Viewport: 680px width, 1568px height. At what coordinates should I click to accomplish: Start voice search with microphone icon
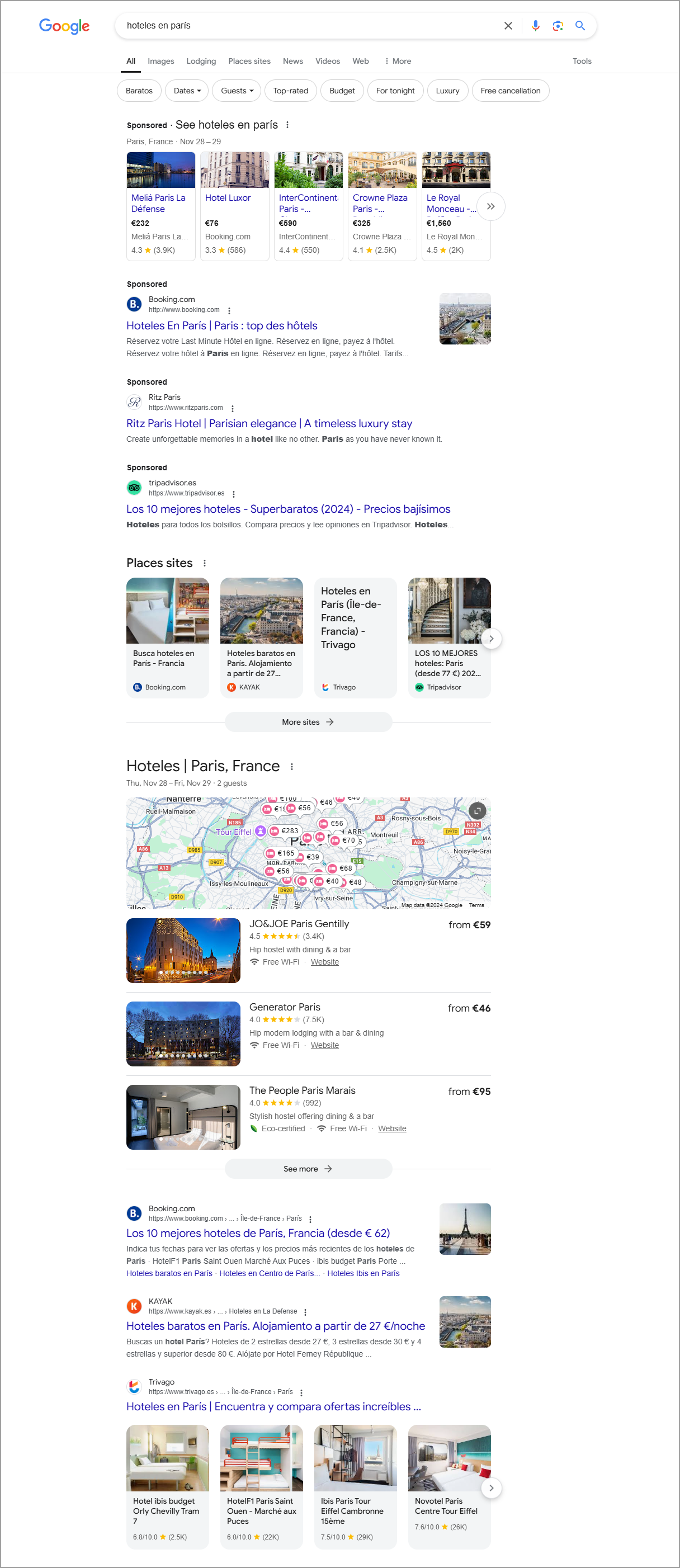coord(535,26)
